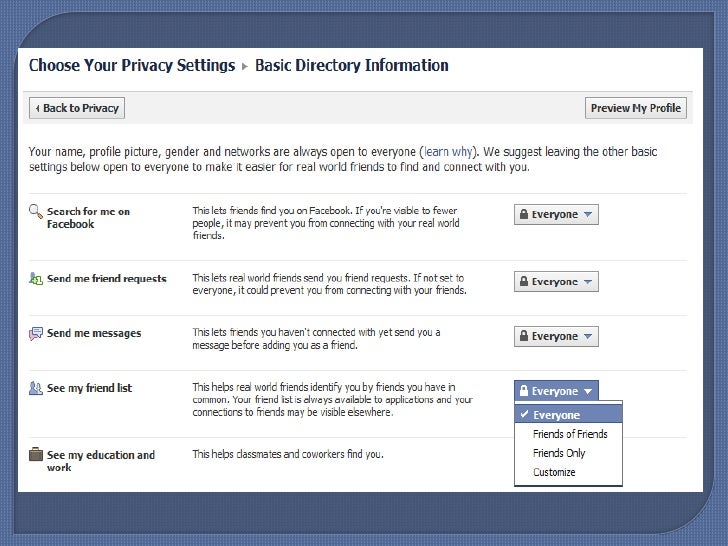The height and width of the screenshot is (546, 728).
Task: Go back using Back to Privacy button
Action: click(x=77, y=108)
